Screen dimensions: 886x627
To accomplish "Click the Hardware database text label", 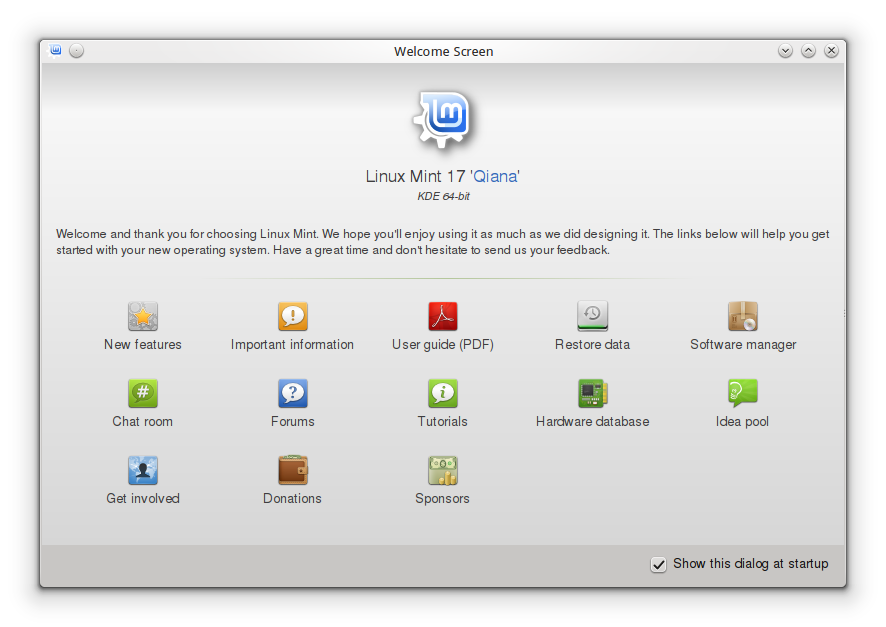I will [x=592, y=421].
